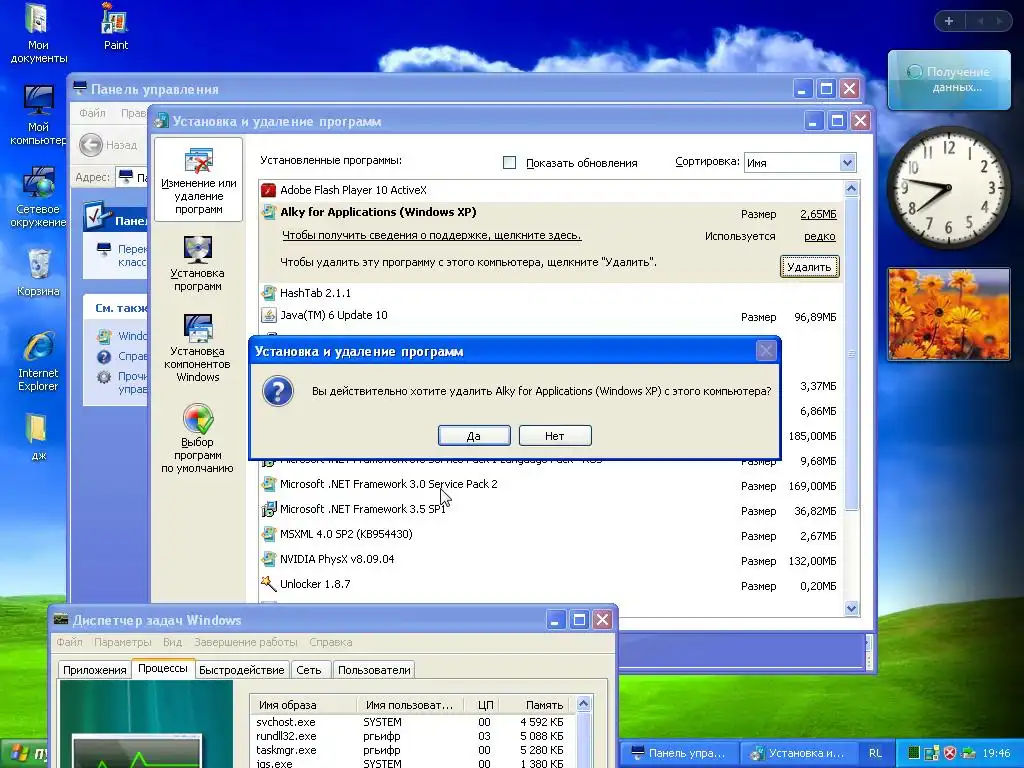
Task: Click the analog clock gadget
Action: tap(949, 187)
